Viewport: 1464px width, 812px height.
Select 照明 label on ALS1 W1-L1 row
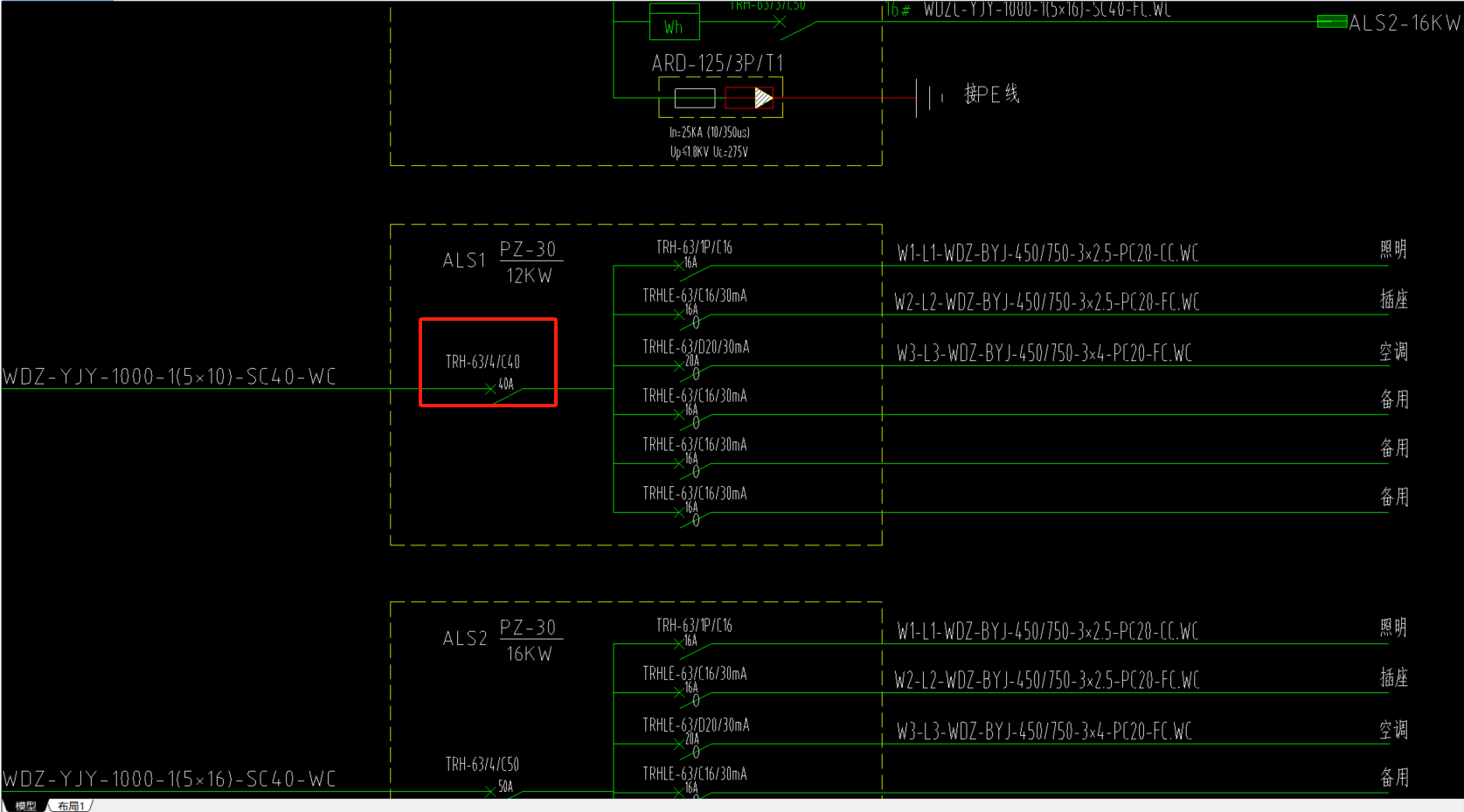tap(1393, 250)
